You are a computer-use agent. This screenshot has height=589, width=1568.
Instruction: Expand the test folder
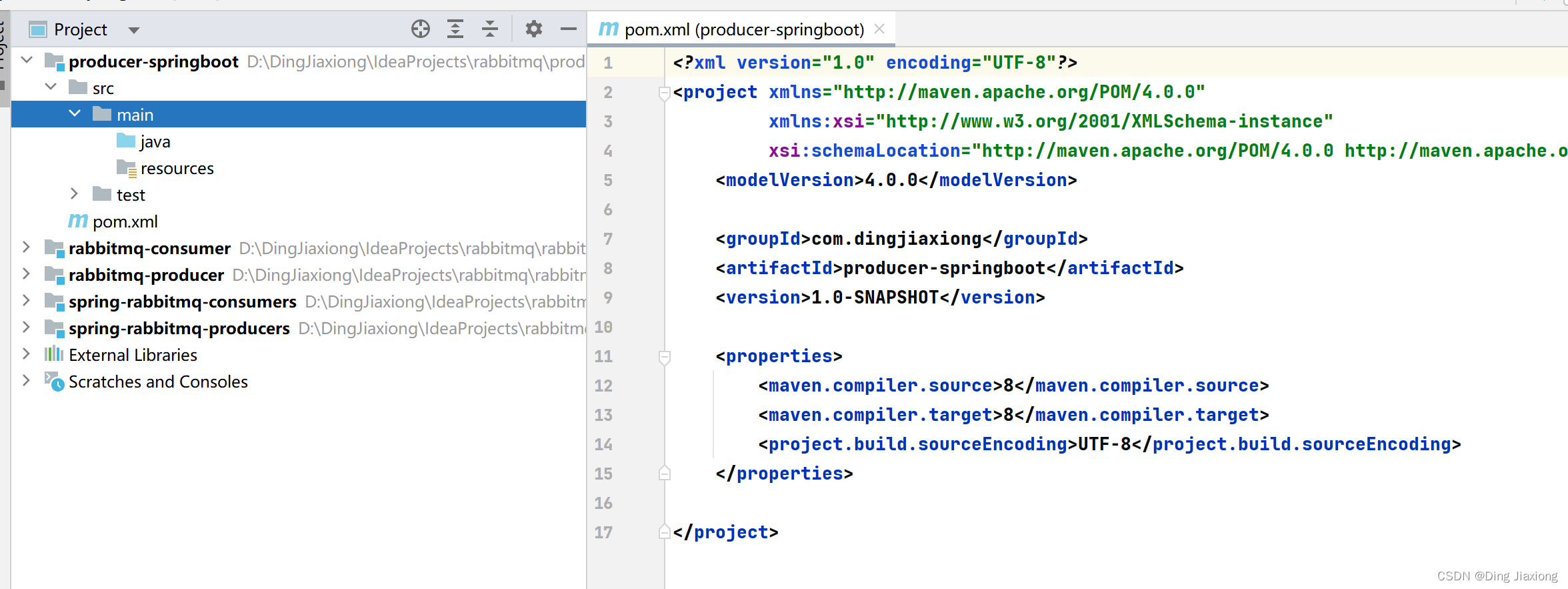75,193
